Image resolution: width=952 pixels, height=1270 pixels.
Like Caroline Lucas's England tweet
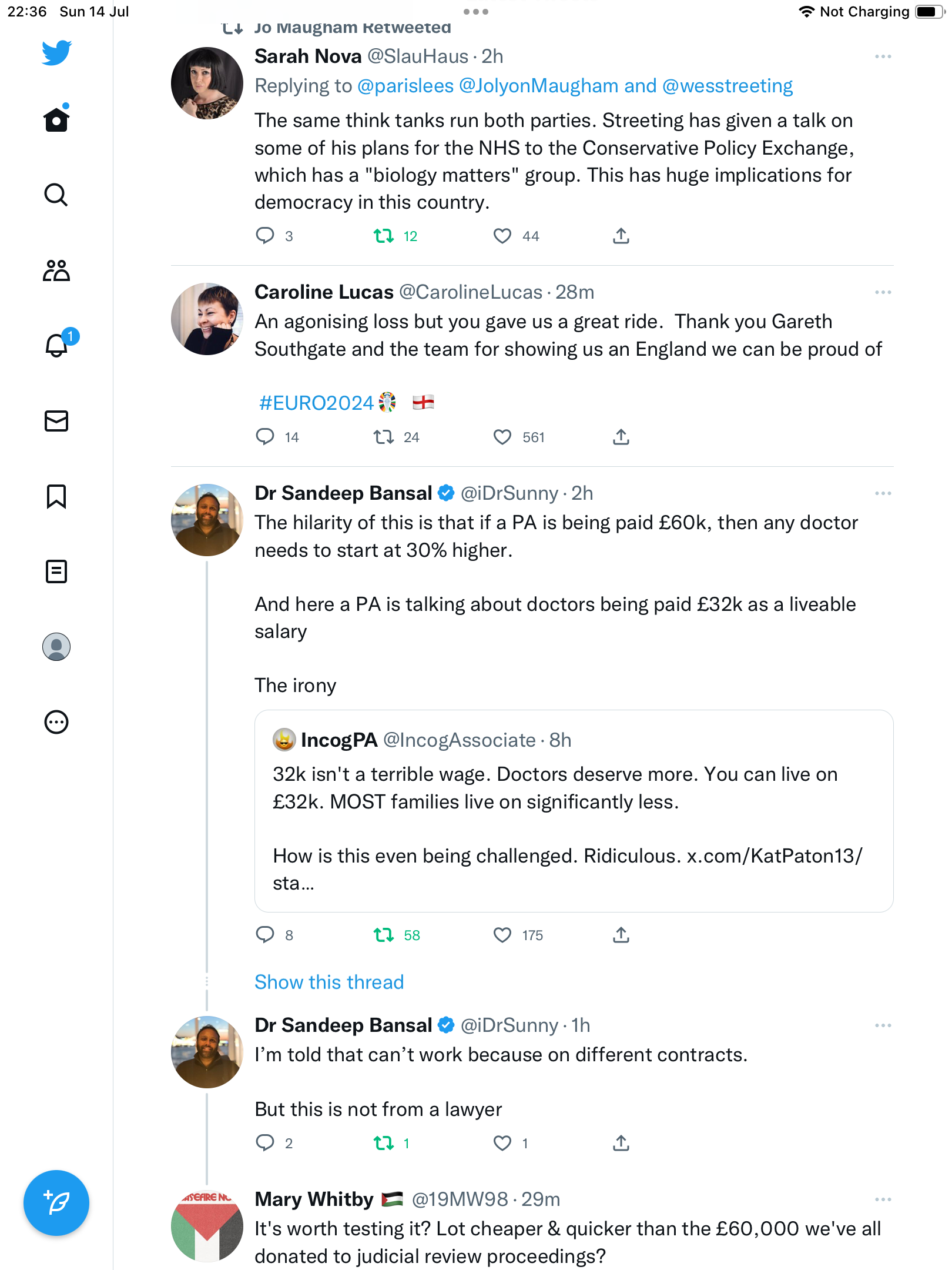pos(502,437)
